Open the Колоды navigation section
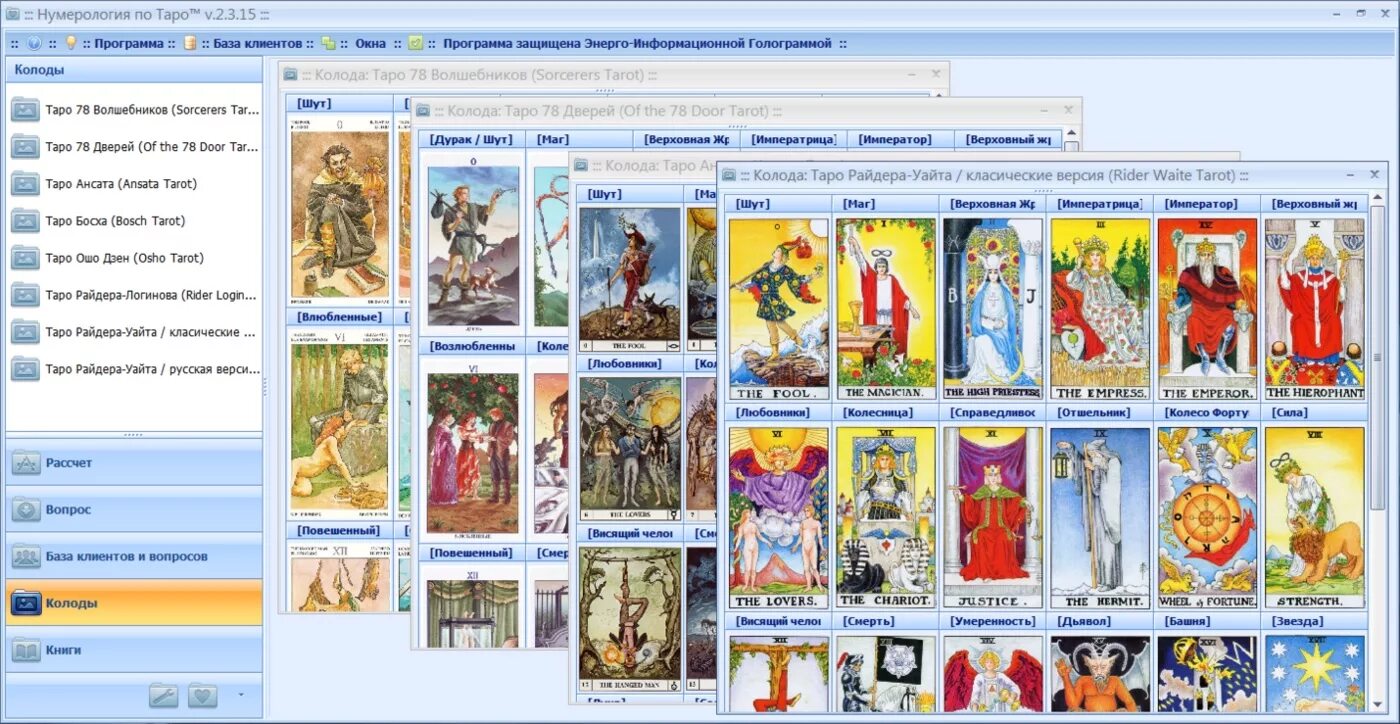Image resolution: width=1400 pixels, height=724 pixels. 134,603
